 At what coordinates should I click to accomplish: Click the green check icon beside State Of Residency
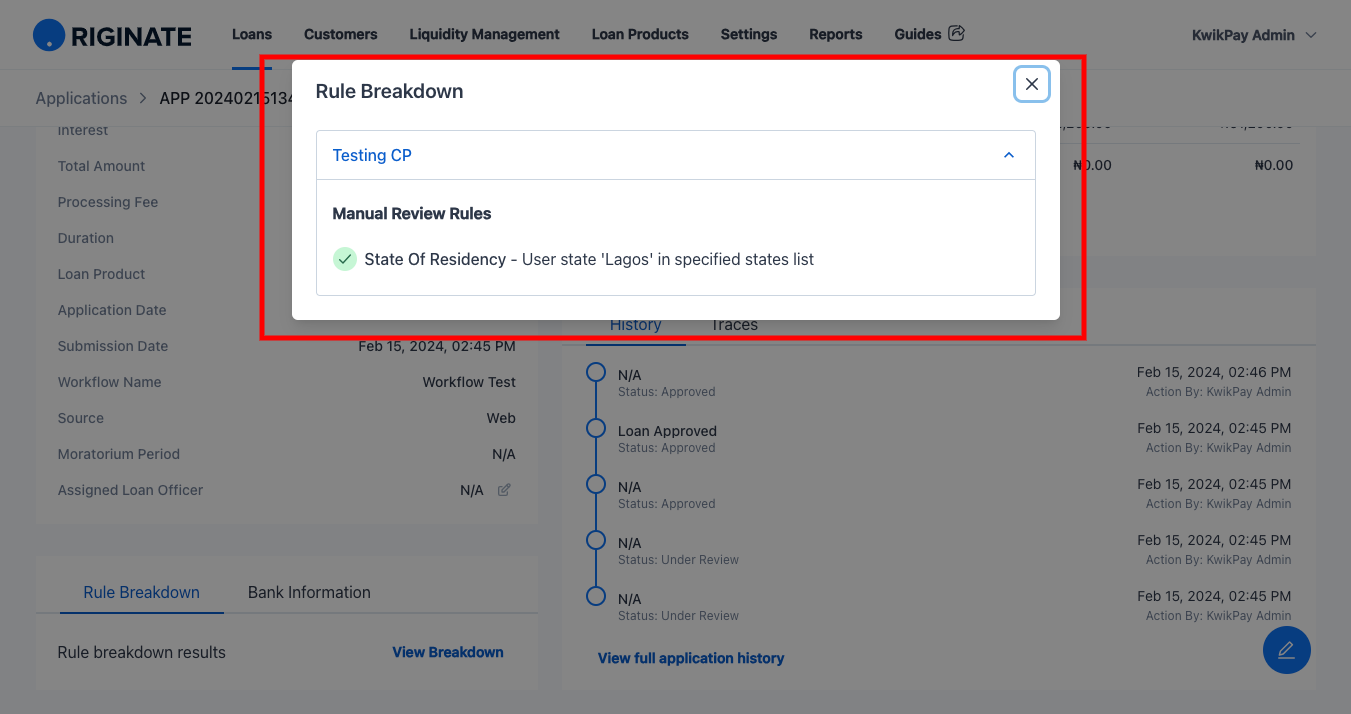[344, 259]
